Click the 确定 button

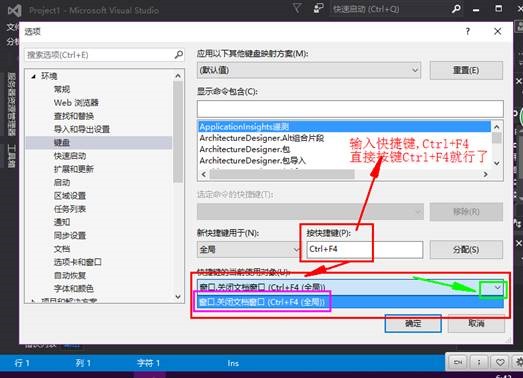pyautogui.click(x=413, y=323)
